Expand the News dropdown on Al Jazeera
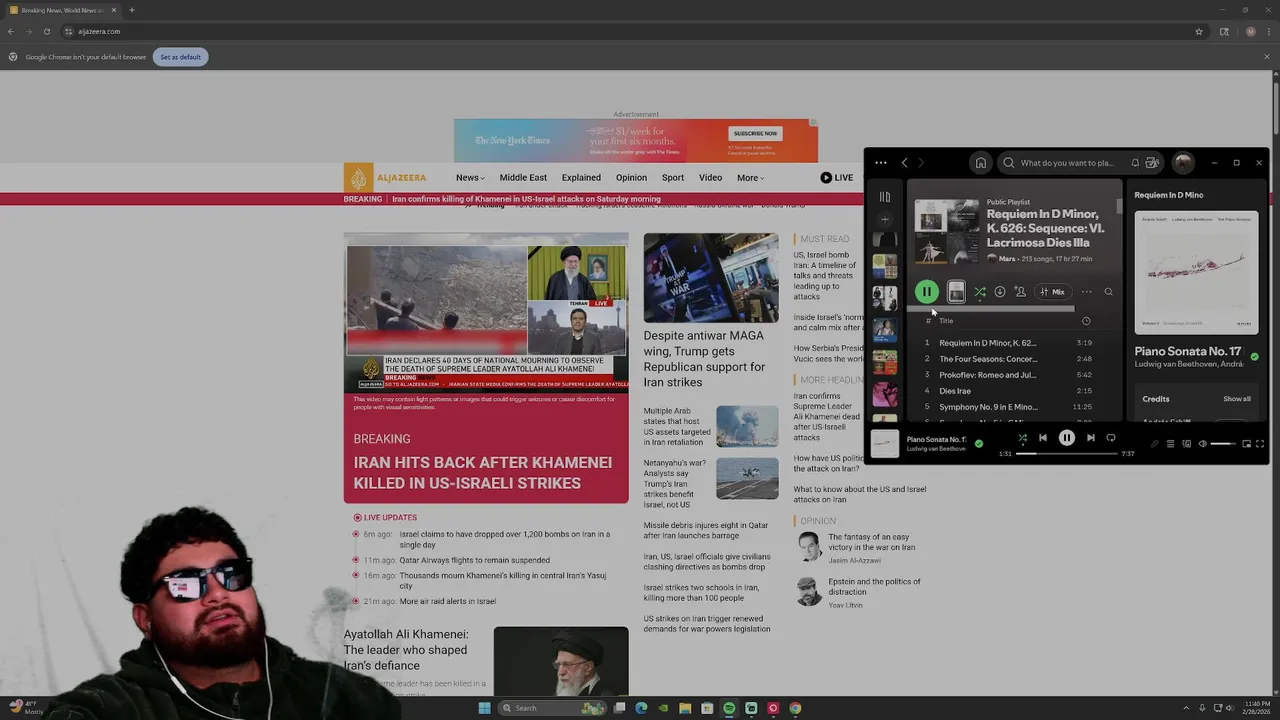The width and height of the screenshot is (1280, 720). [x=470, y=178]
